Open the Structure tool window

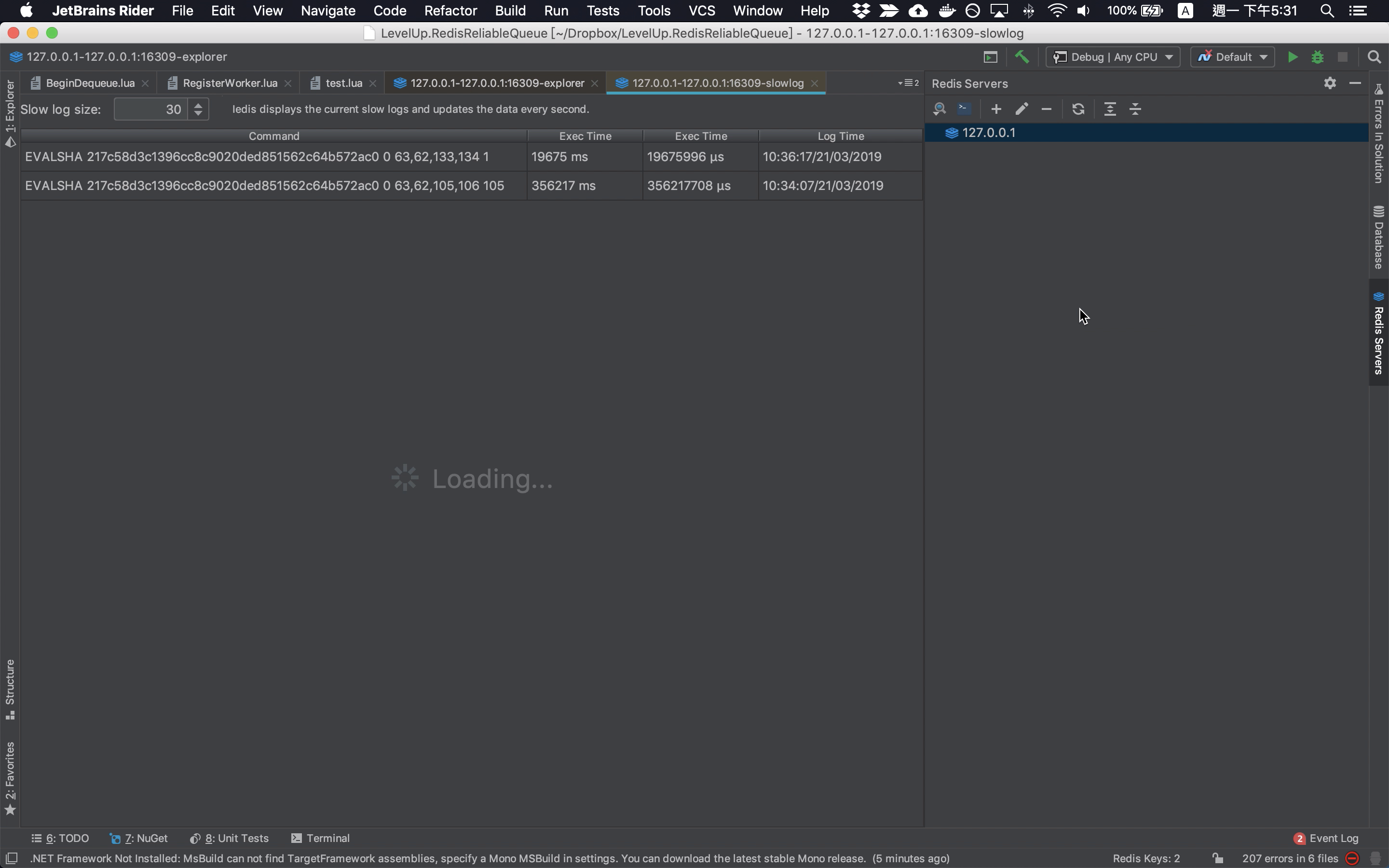10,690
